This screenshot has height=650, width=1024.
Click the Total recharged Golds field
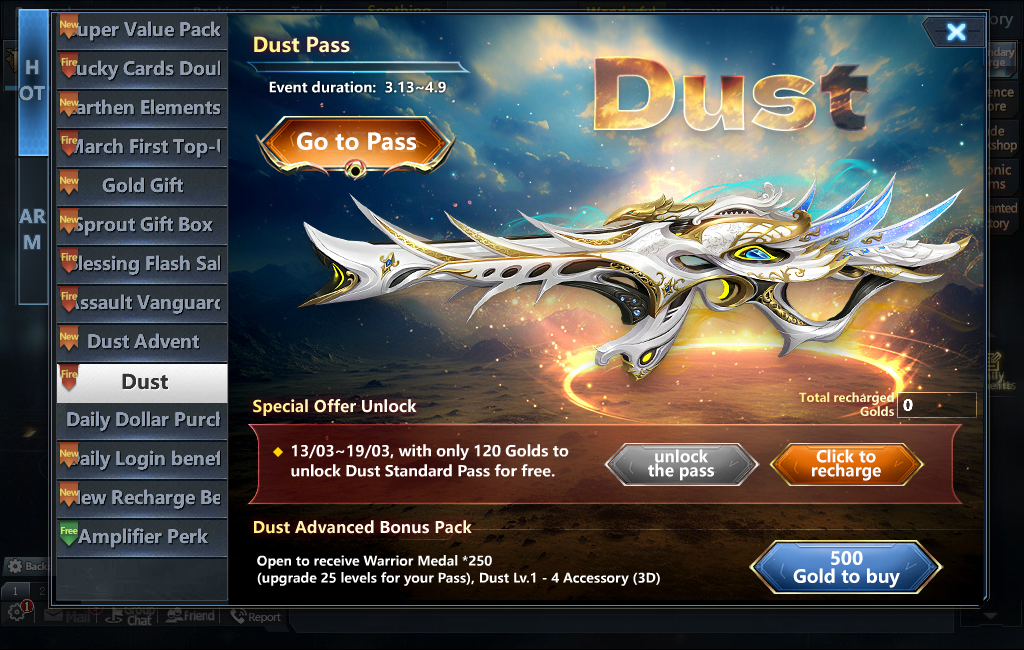pos(937,405)
